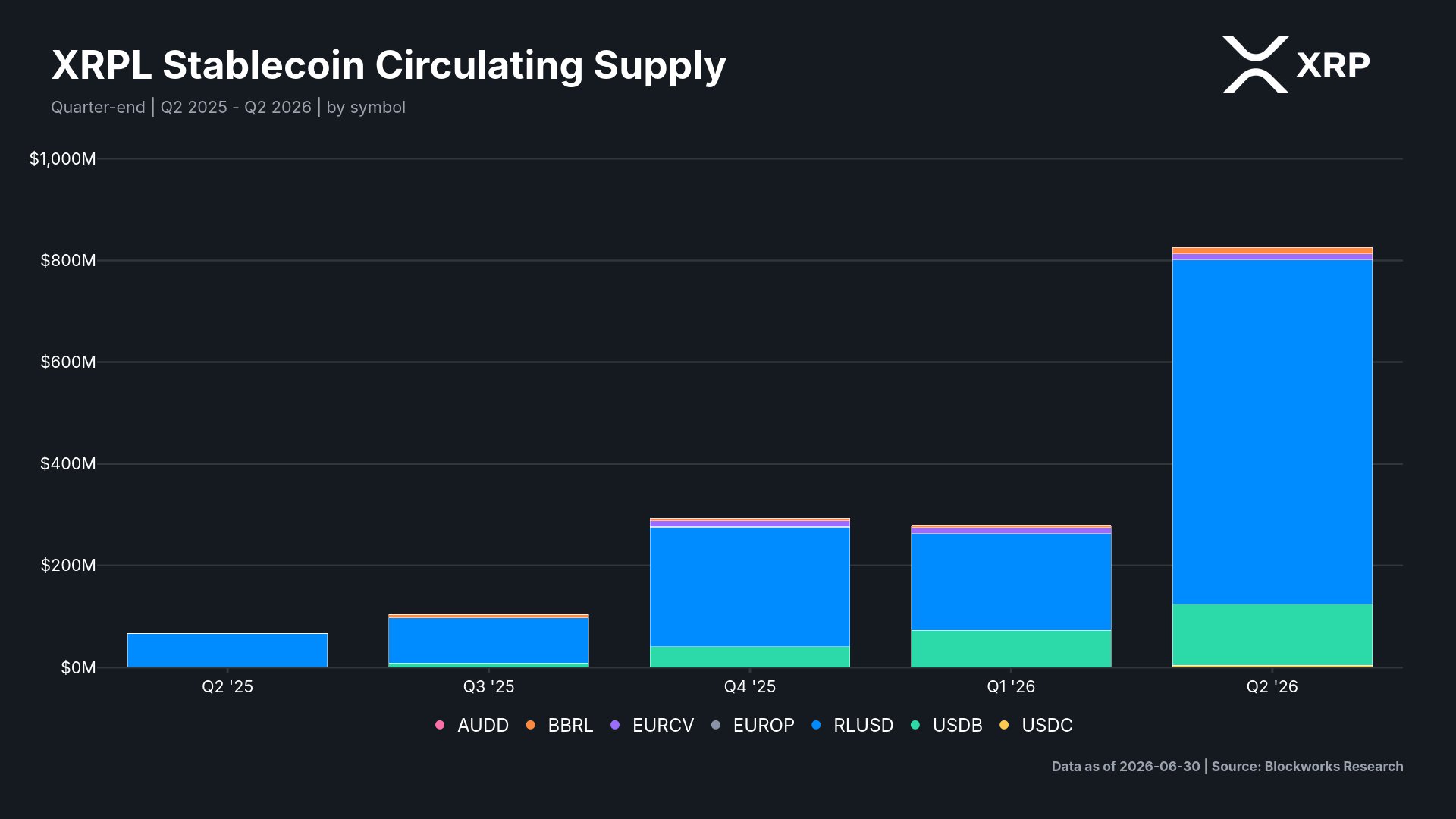Toggle the EUROP gray legend dot
Viewport: 1456px width, 819px height.
715,725
